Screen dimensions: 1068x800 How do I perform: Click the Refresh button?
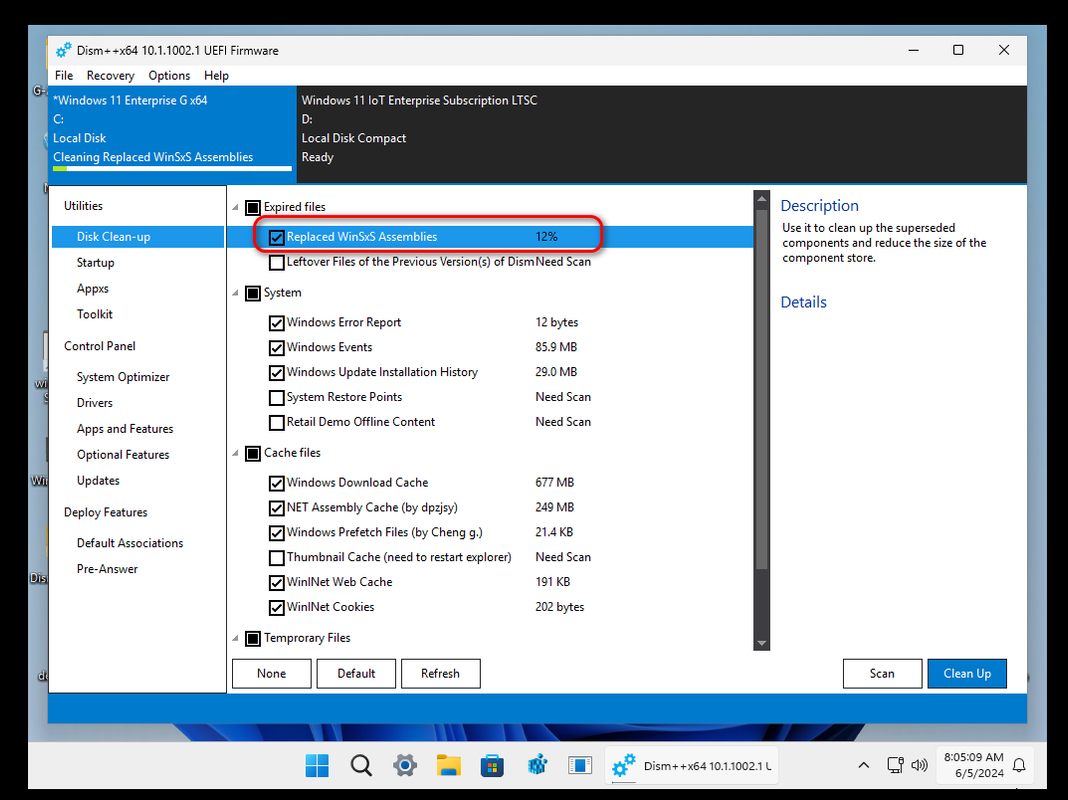pos(440,673)
